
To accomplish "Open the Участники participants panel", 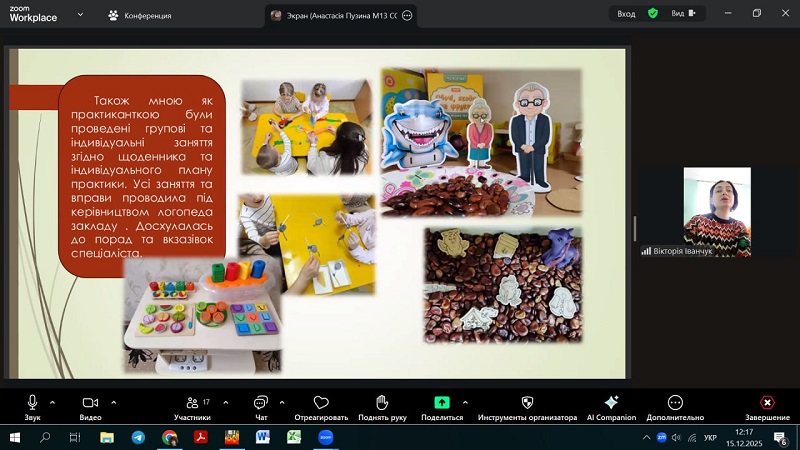I will click(x=191, y=405).
